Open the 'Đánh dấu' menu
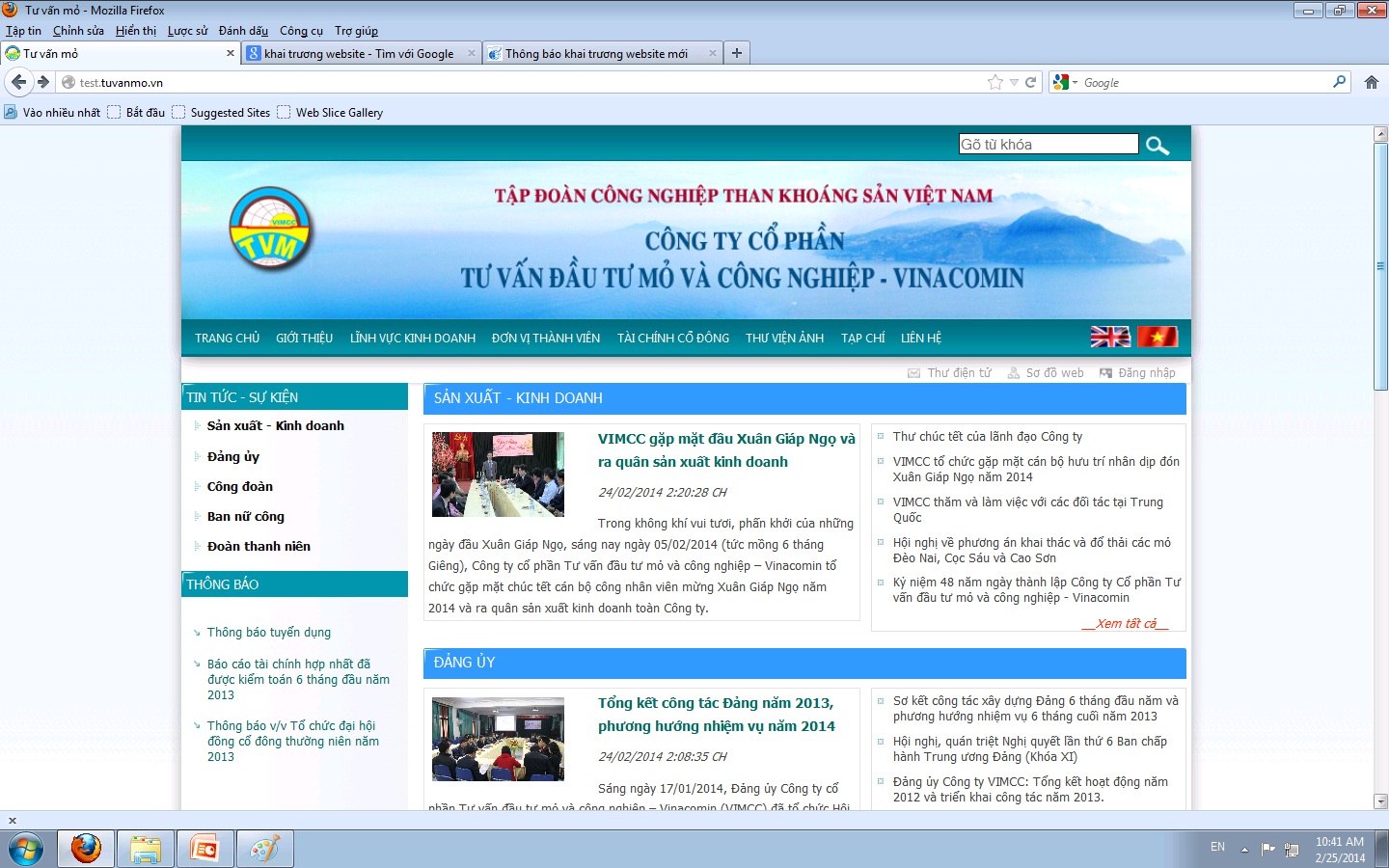 tap(243, 31)
